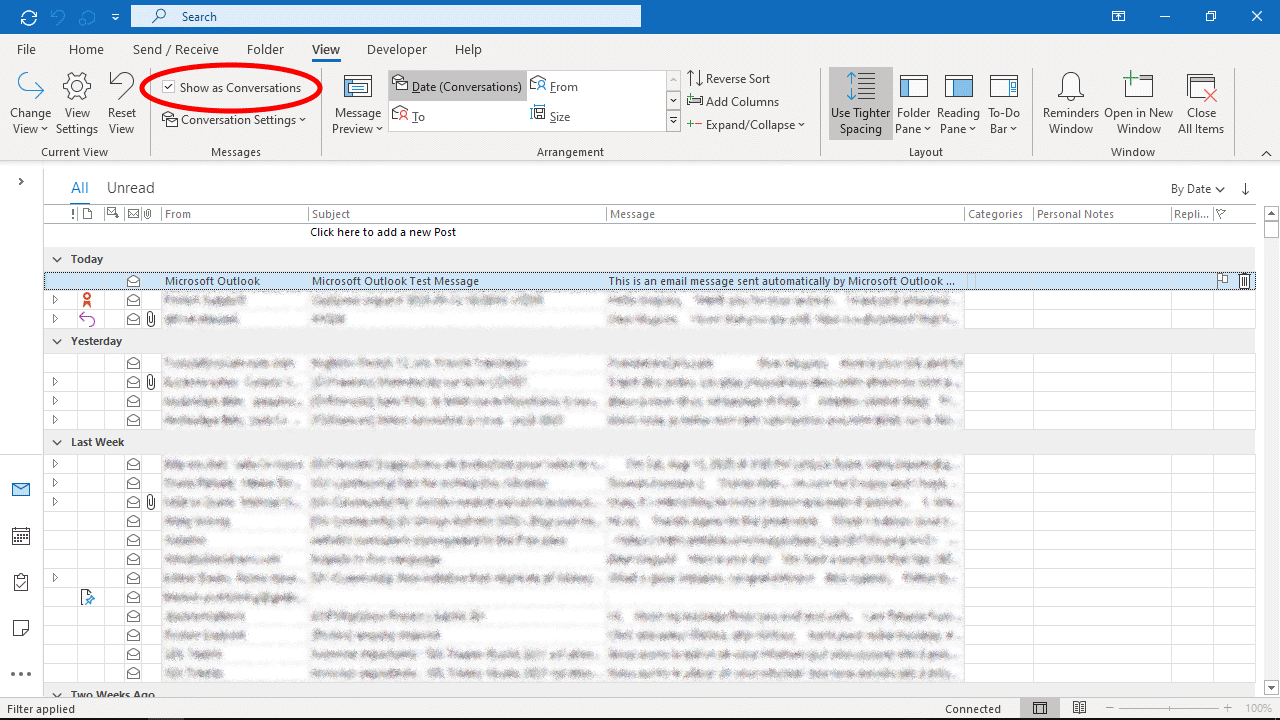The height and width of the screenshot is (720, 1280).
Task: Click here to add a new Post
Action: [x=383, y=232]
